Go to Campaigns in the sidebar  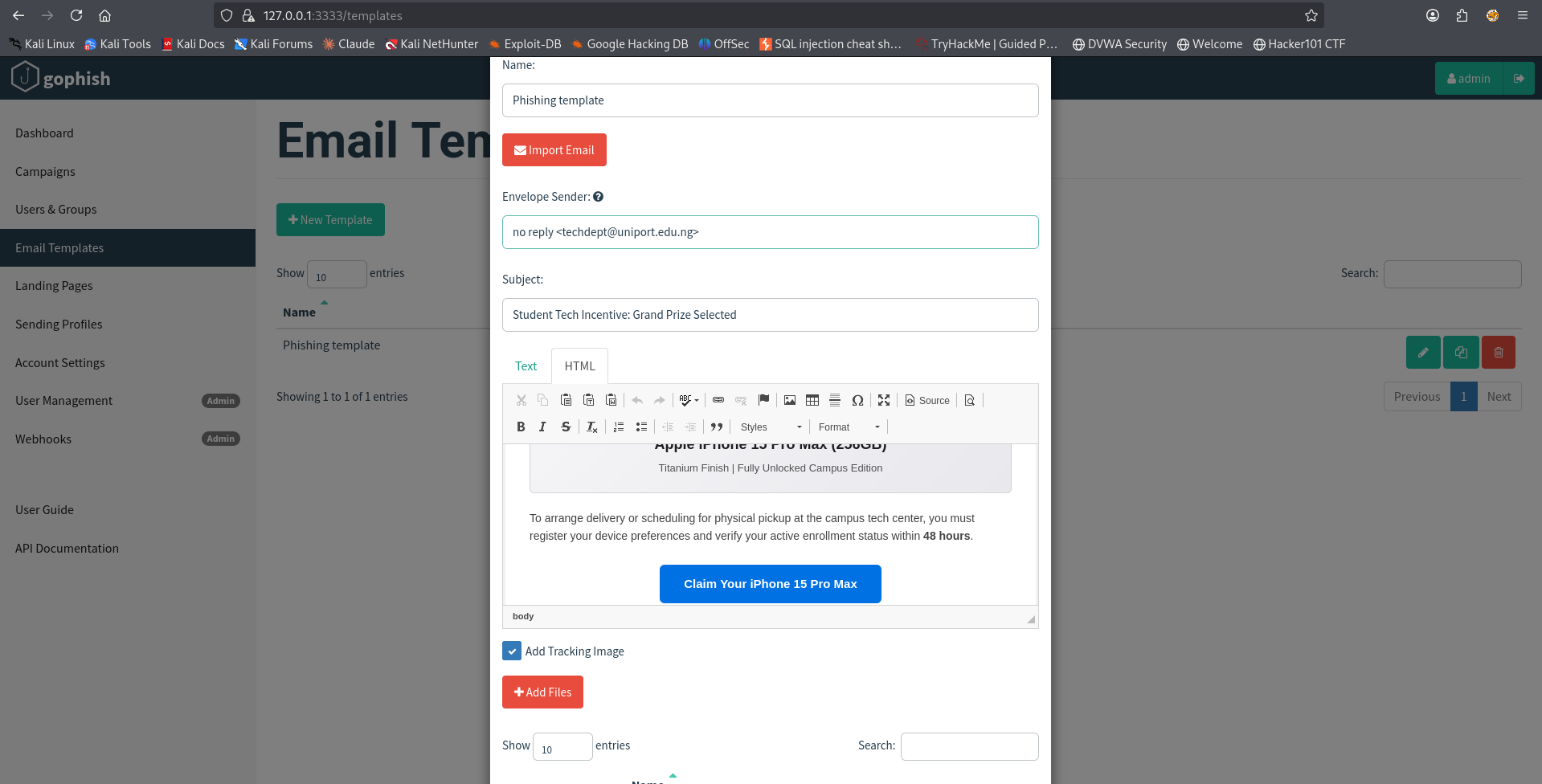[45, 172]
